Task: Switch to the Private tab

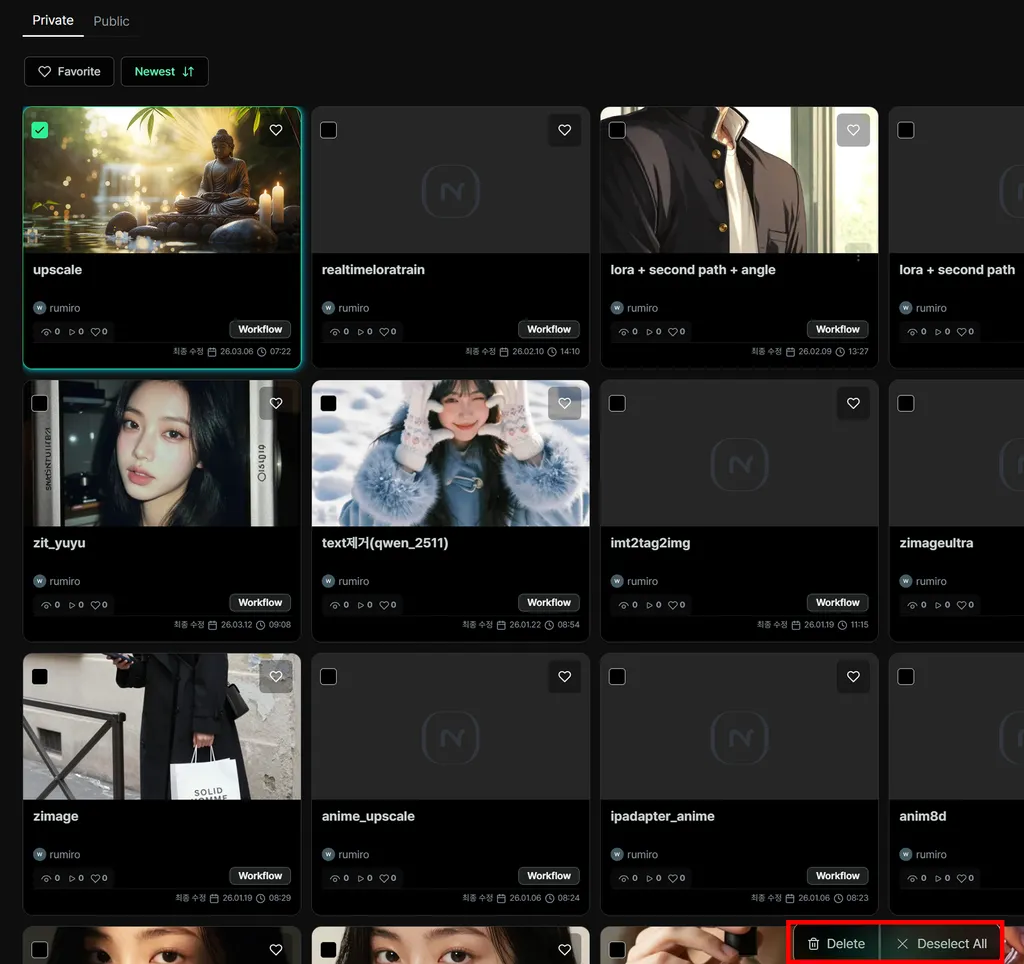Action: pyautogui.click(x=53, y=20)
